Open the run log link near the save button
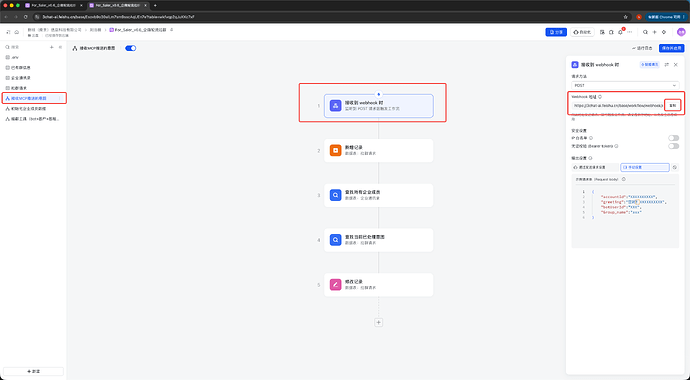Viewport: 690px width, 380px height. click(642, 48)
